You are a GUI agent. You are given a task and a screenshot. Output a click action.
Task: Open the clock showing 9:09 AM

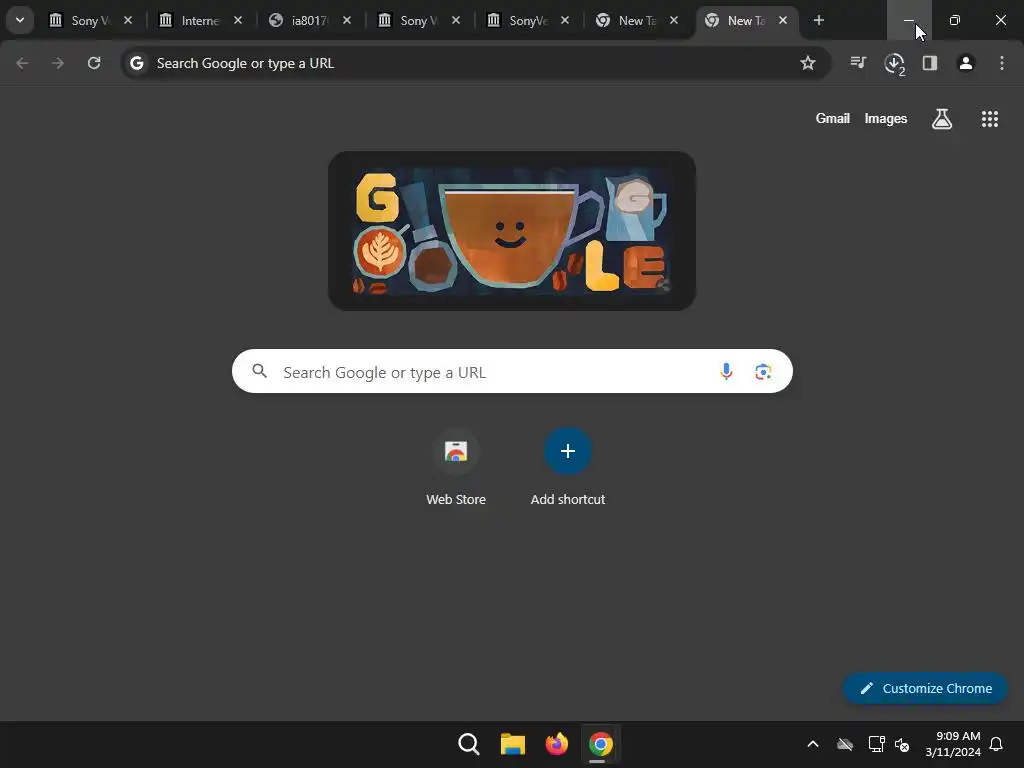coord(953,744)
